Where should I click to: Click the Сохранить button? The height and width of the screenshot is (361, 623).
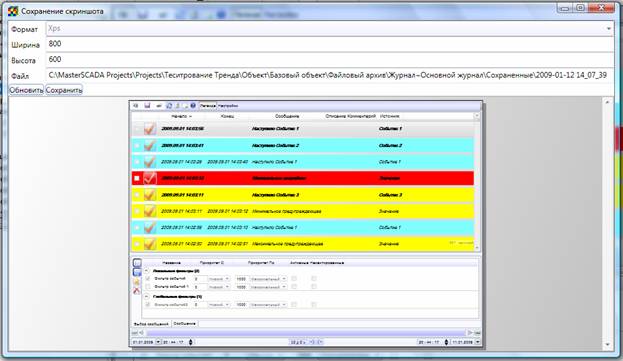click(64, 90)
